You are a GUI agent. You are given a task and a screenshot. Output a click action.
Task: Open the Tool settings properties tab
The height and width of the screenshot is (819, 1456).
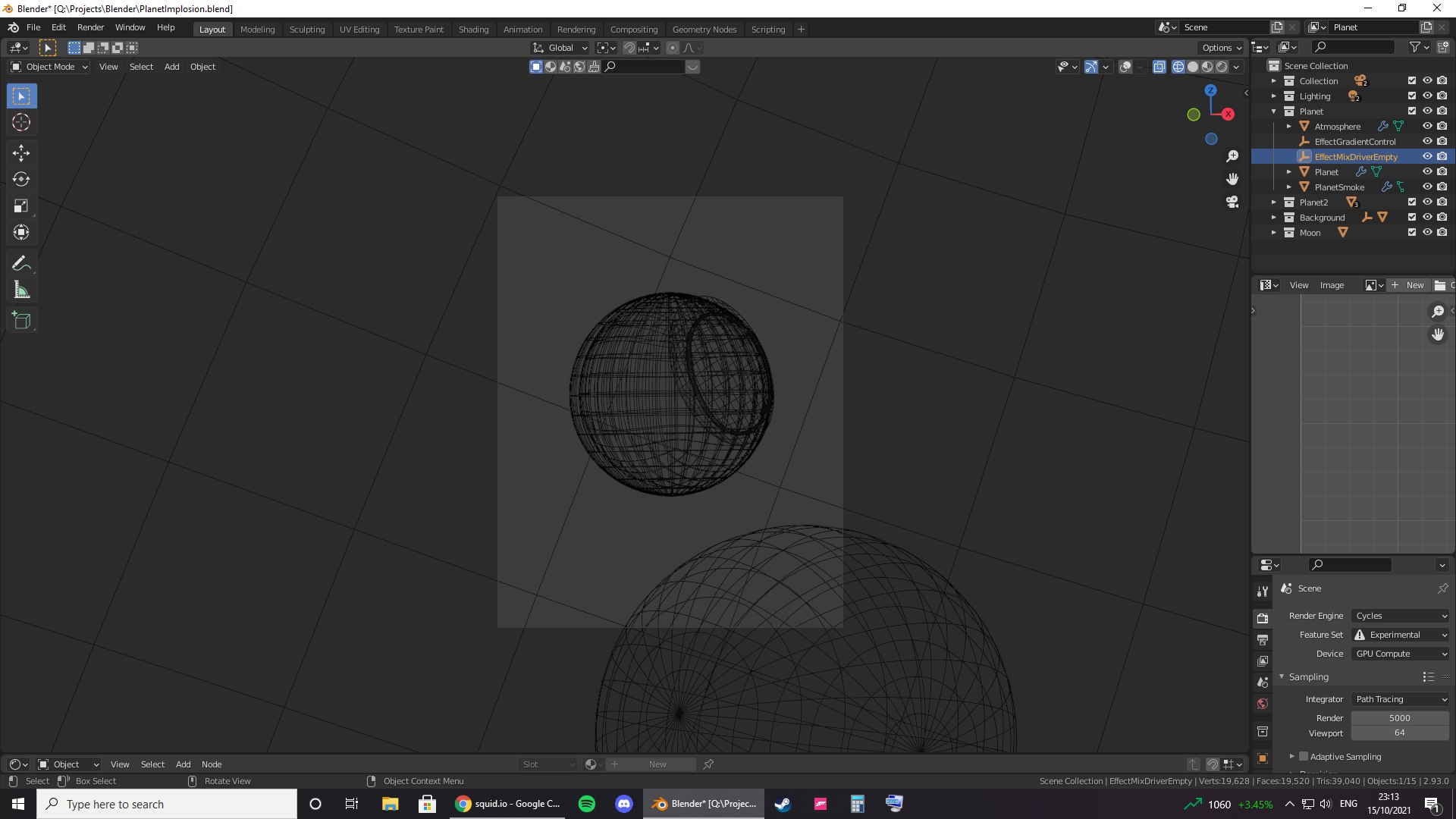coord(1263,591)
